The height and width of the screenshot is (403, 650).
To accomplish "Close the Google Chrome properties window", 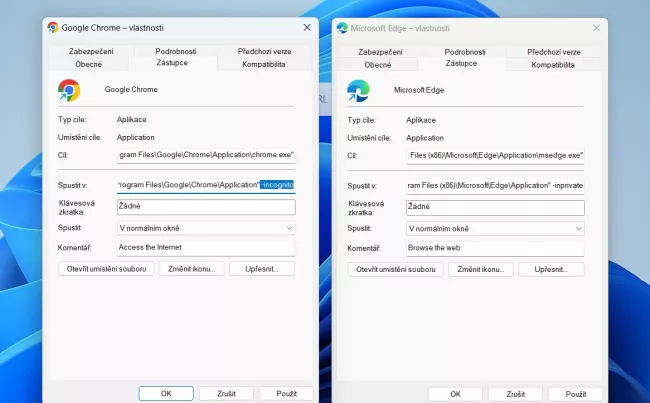I will 307,27.
